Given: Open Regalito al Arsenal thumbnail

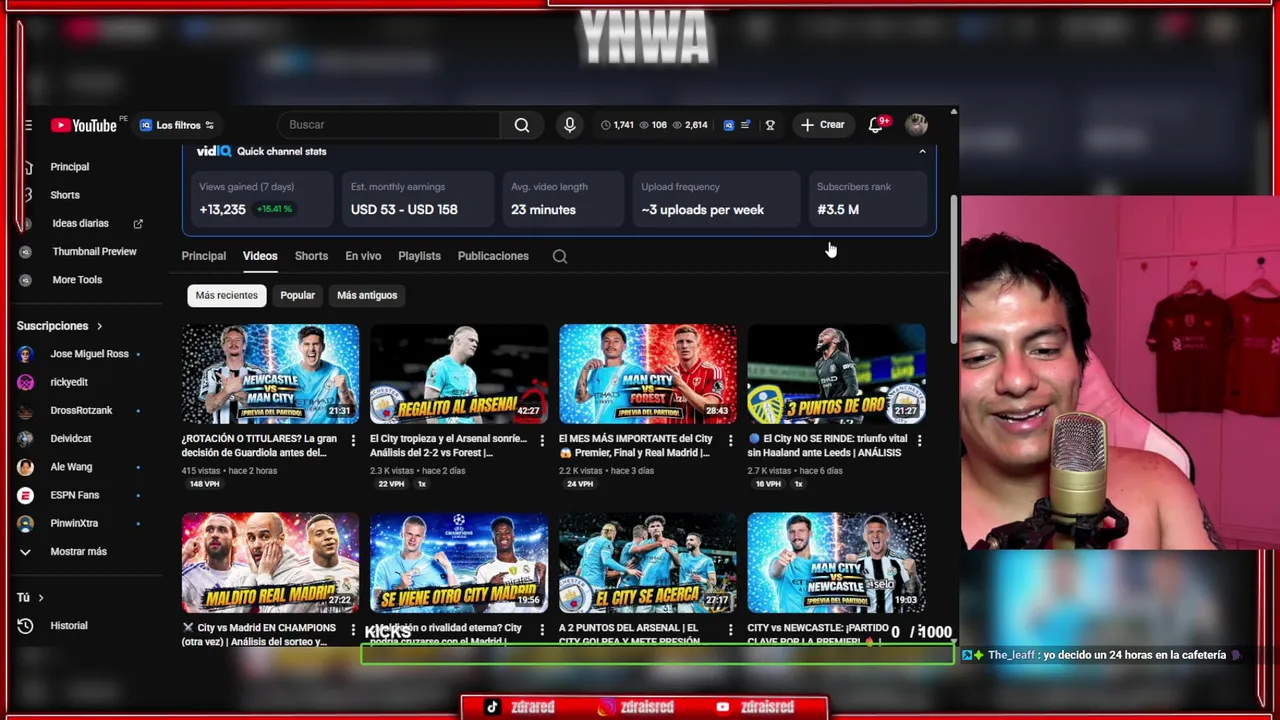Looking at the screenshot, I should point(459,373).
